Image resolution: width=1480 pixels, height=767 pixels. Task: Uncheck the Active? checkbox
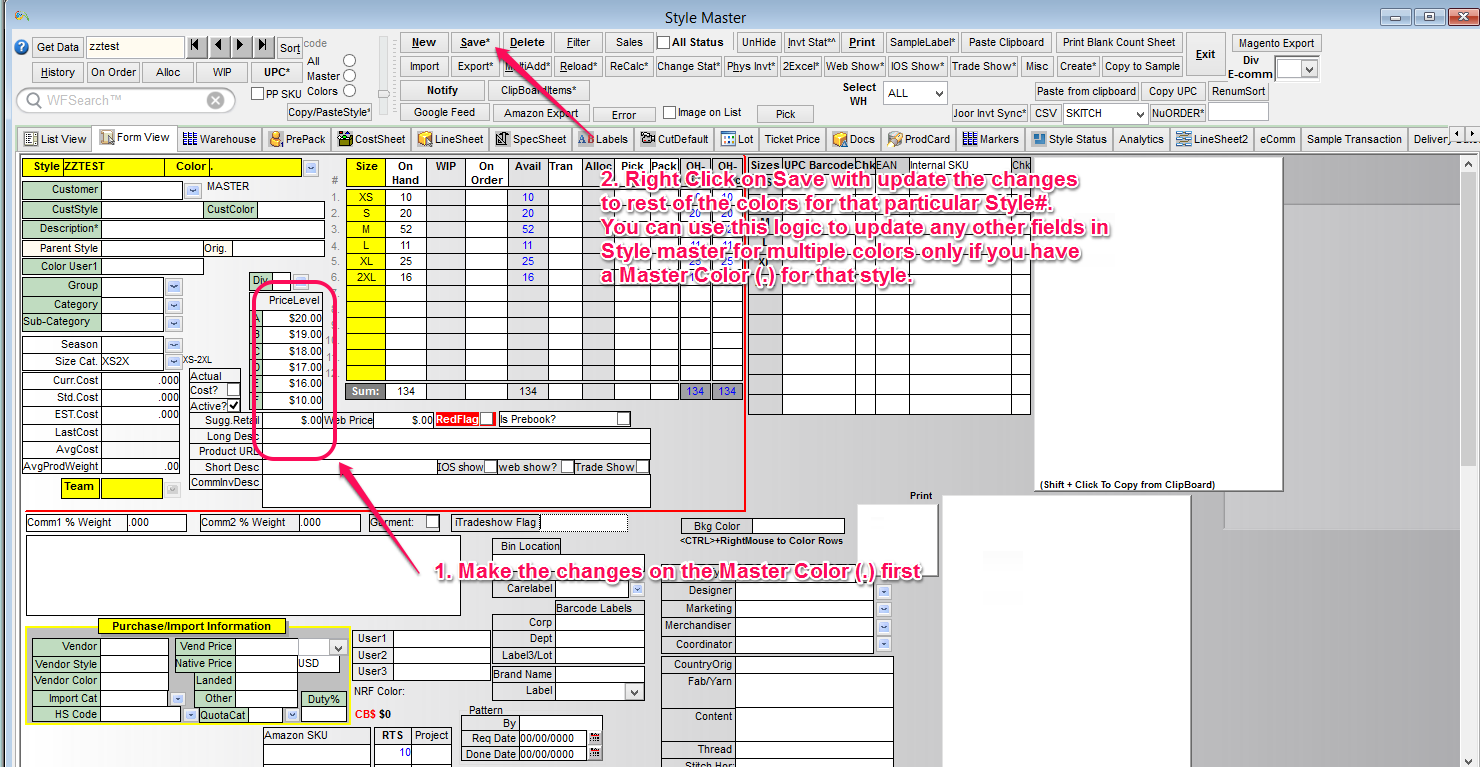[233, 406]
